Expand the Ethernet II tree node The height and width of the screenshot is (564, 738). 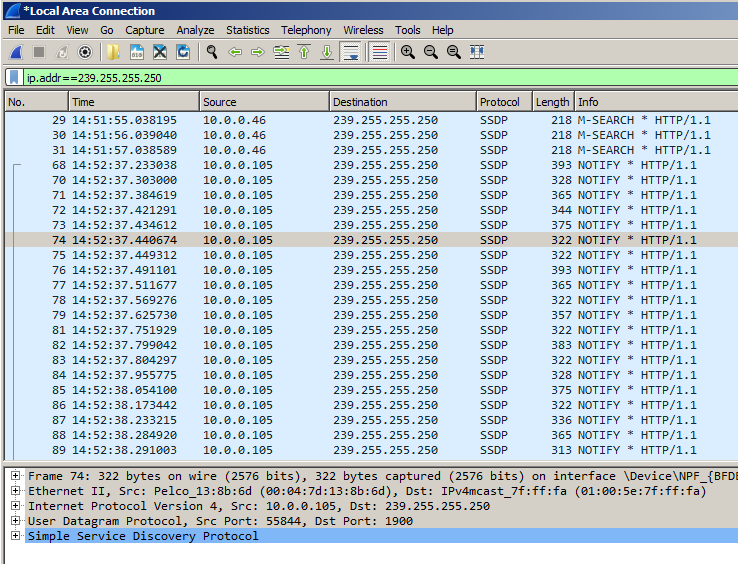coord(15,491)
